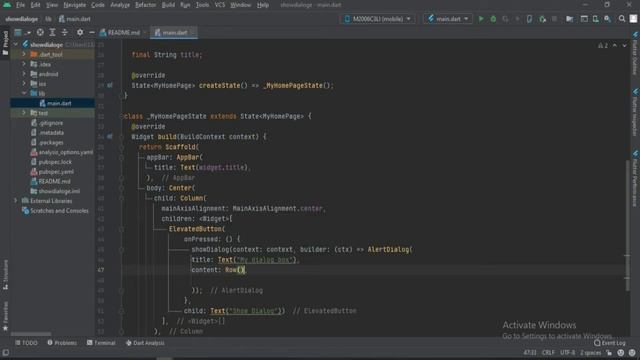Image resolution: width=640 pixels, height=360 pixels.
Task: Open the Refactor menu
Action: (x=146, y=5)
